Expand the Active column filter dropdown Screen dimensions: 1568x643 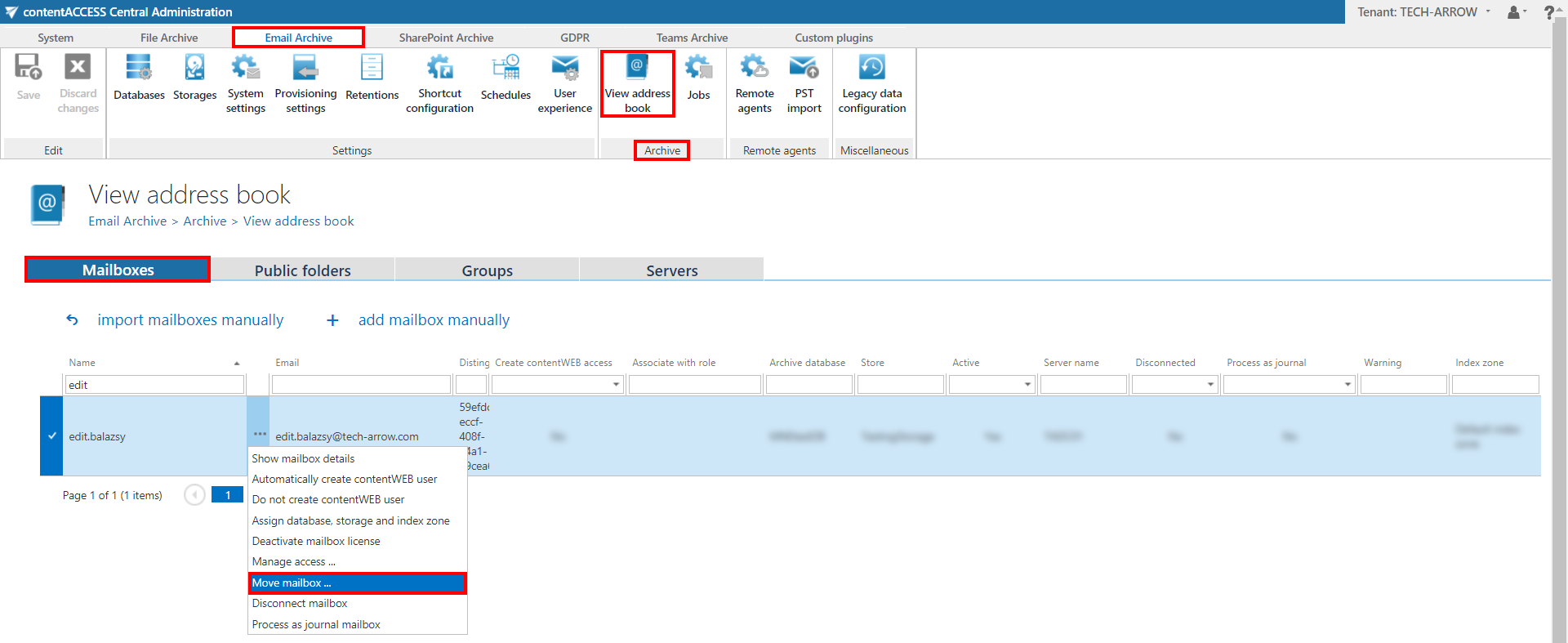point(1027,385)
